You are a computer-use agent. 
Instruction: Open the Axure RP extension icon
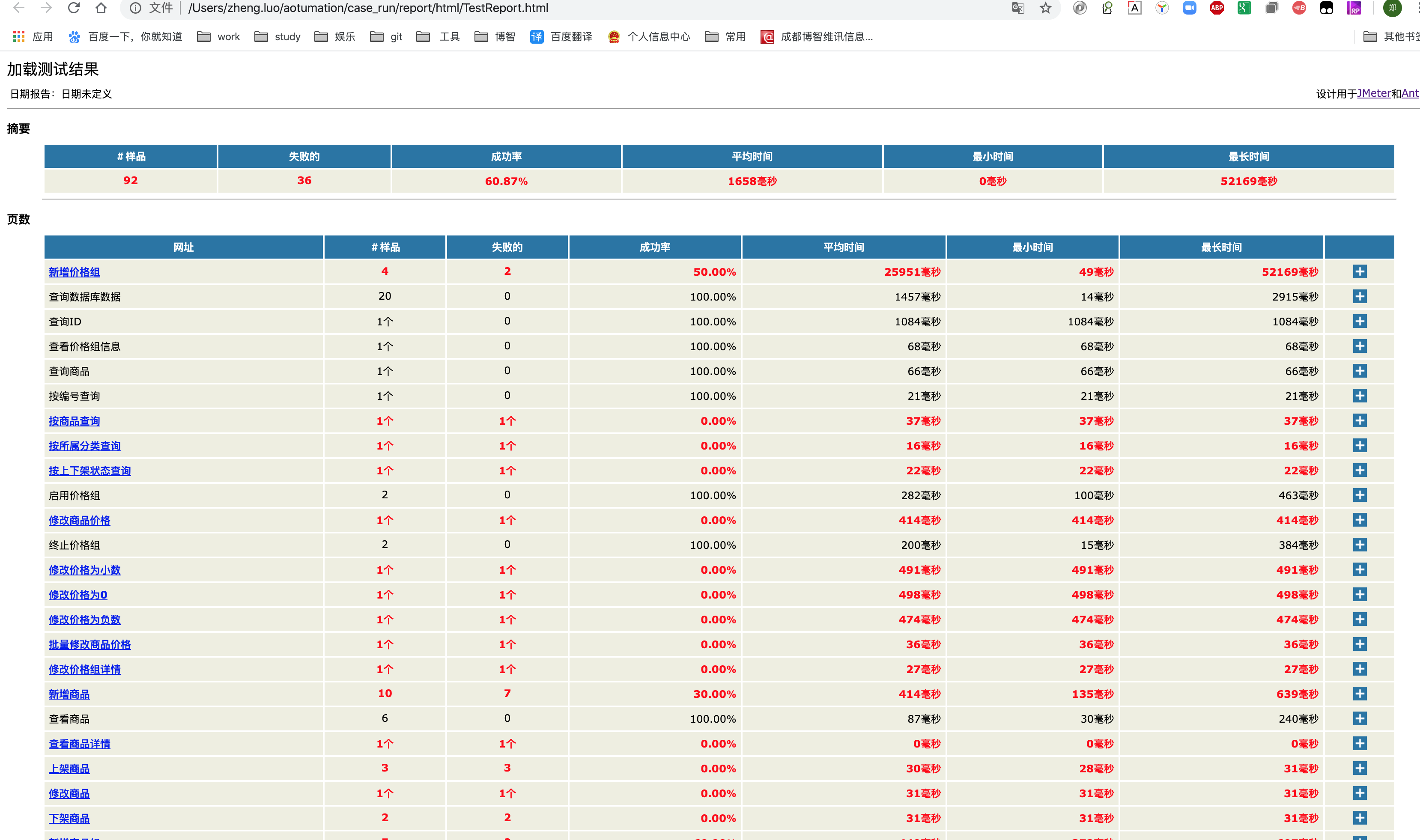pyautogui.click(x=1353, y=8)
